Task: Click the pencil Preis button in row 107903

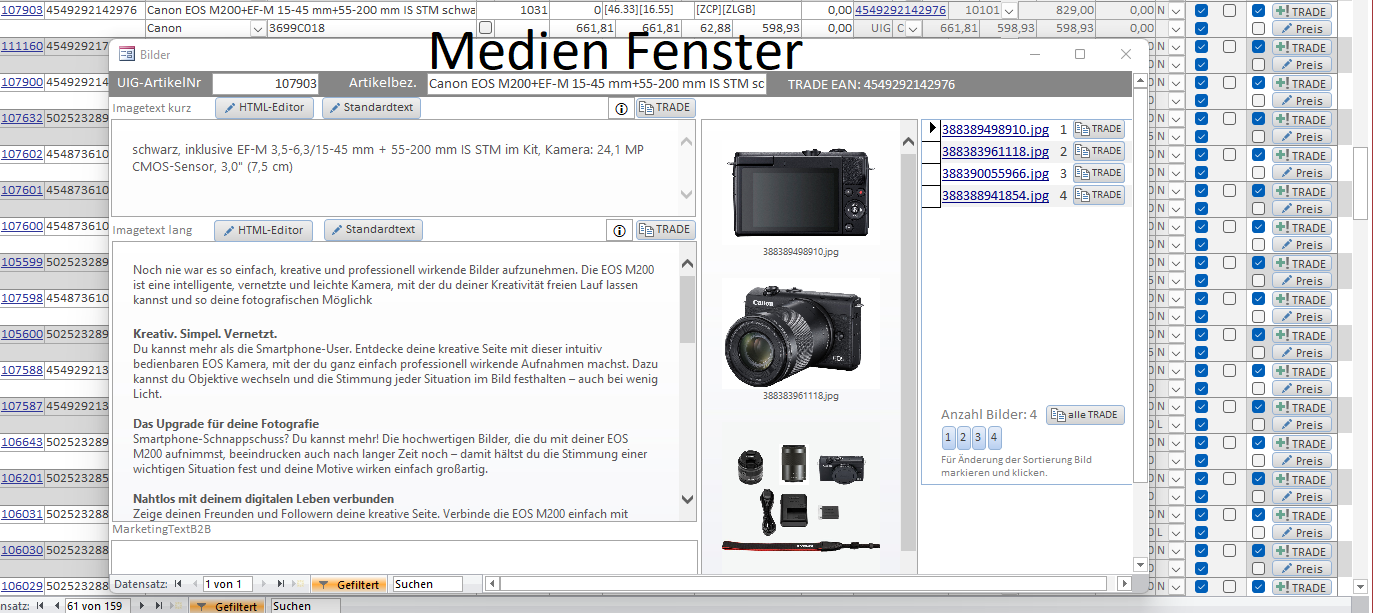Action: pyautogui.click(x=1301, y=29)
